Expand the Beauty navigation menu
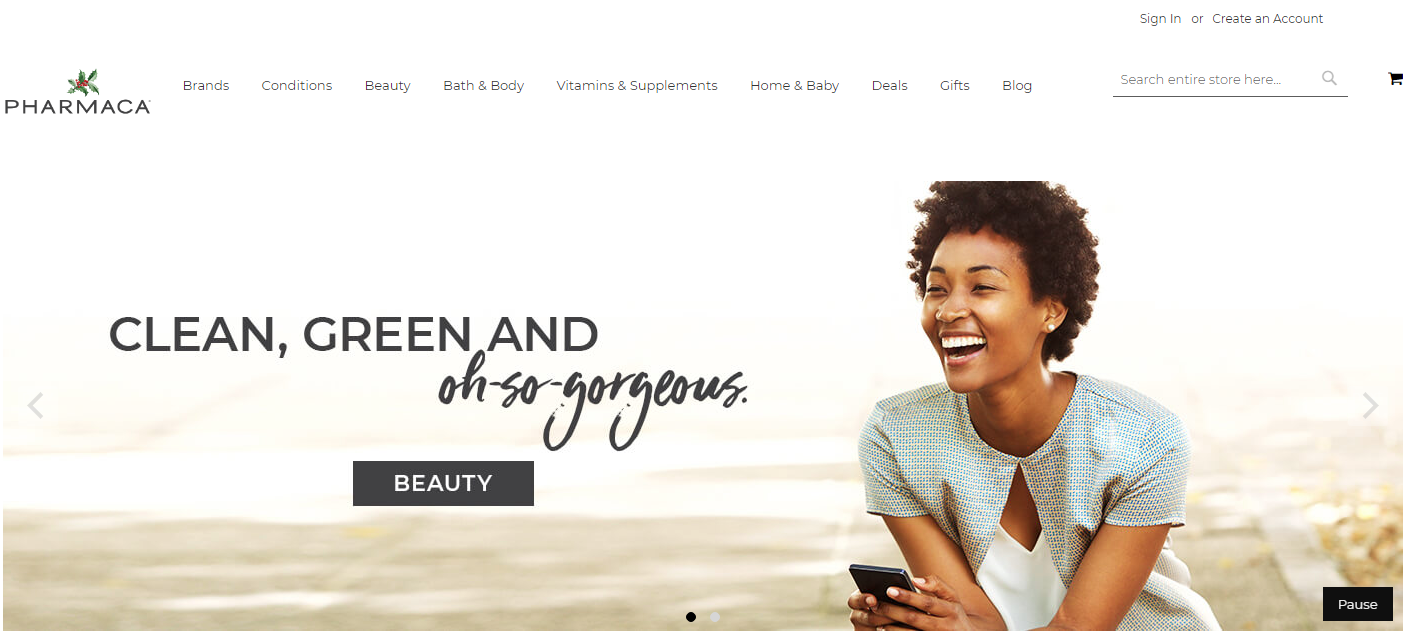This screenshot has width=1408, height=632. click(387, 86)
